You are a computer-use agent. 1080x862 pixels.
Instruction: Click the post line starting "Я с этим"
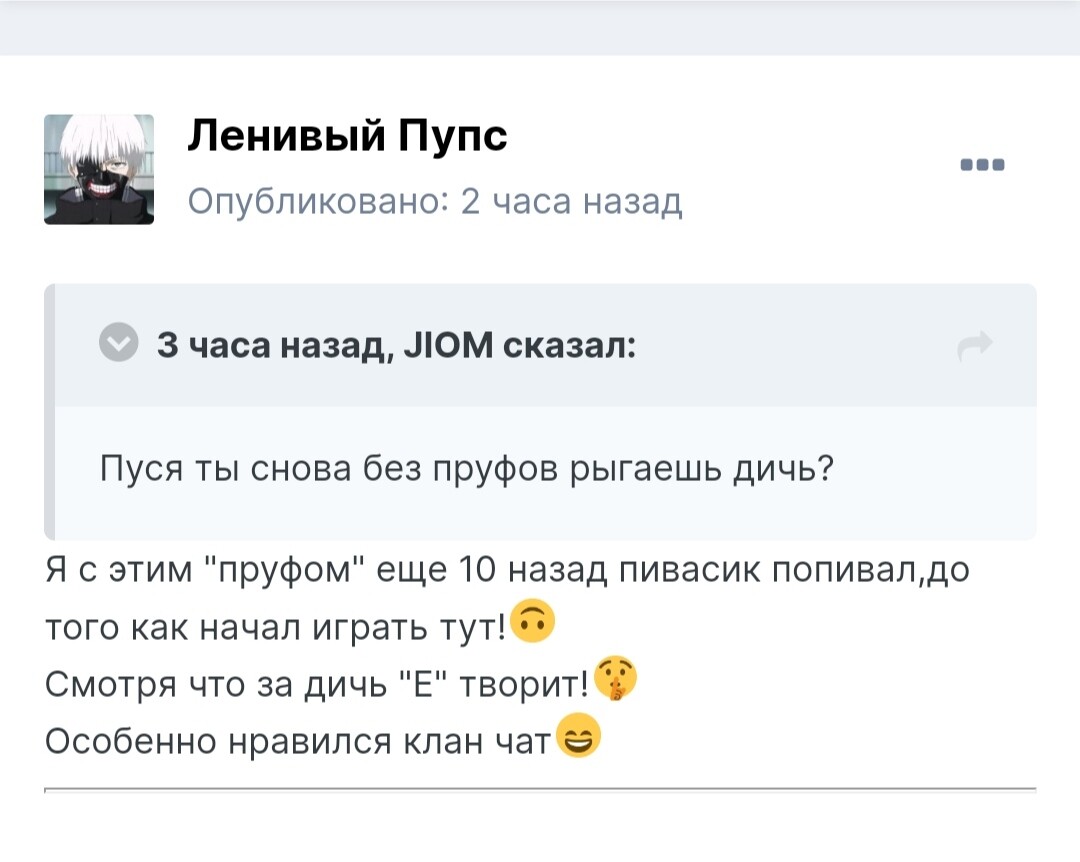click(x=508, y=572)
